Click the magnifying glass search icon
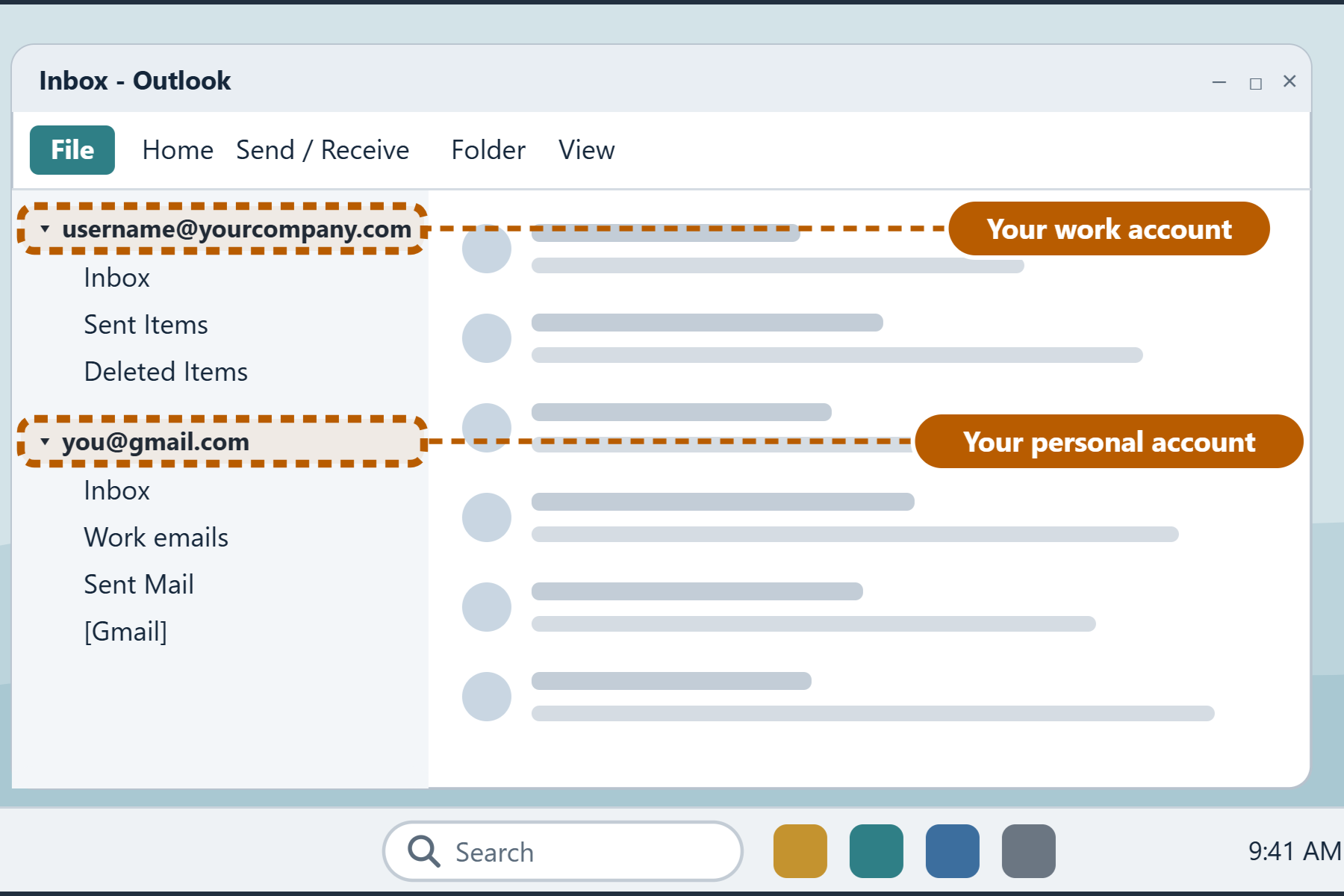Image resolution: width=1344 pixels, height=896 pixels. click(x=424, y=851)
